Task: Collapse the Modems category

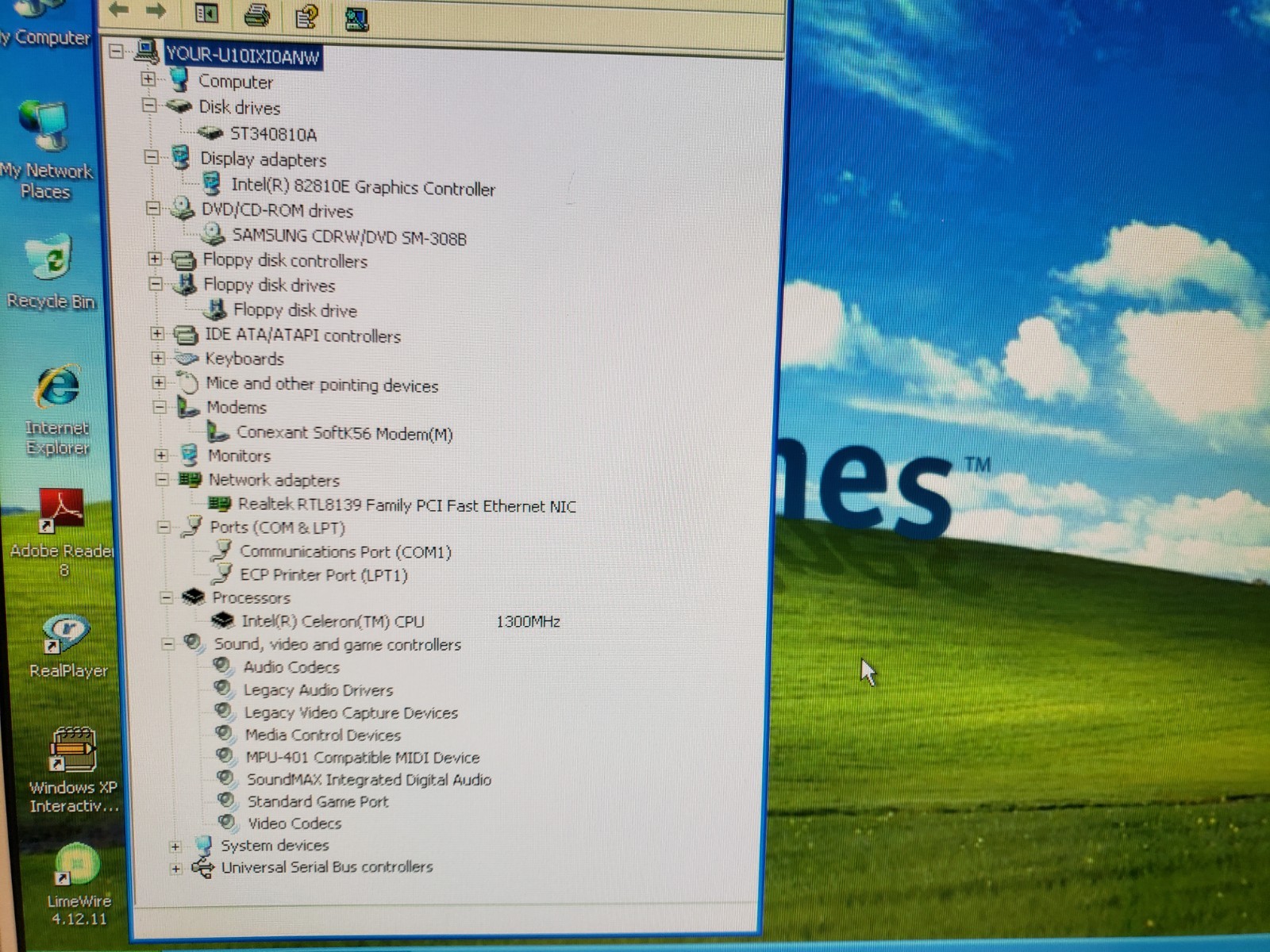Action: pos(160,407)
